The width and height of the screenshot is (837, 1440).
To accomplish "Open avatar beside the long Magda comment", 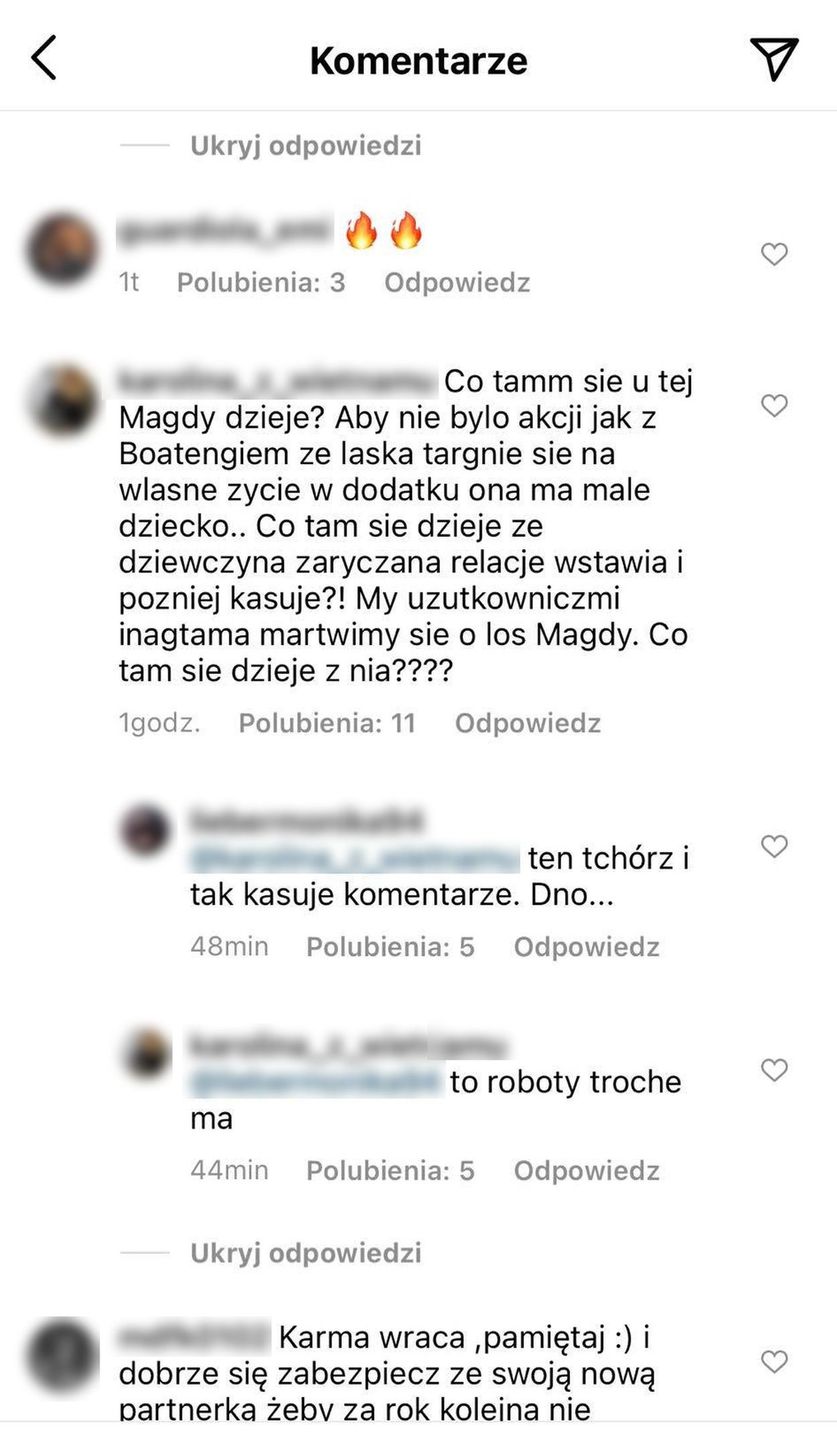I will 62,400.
